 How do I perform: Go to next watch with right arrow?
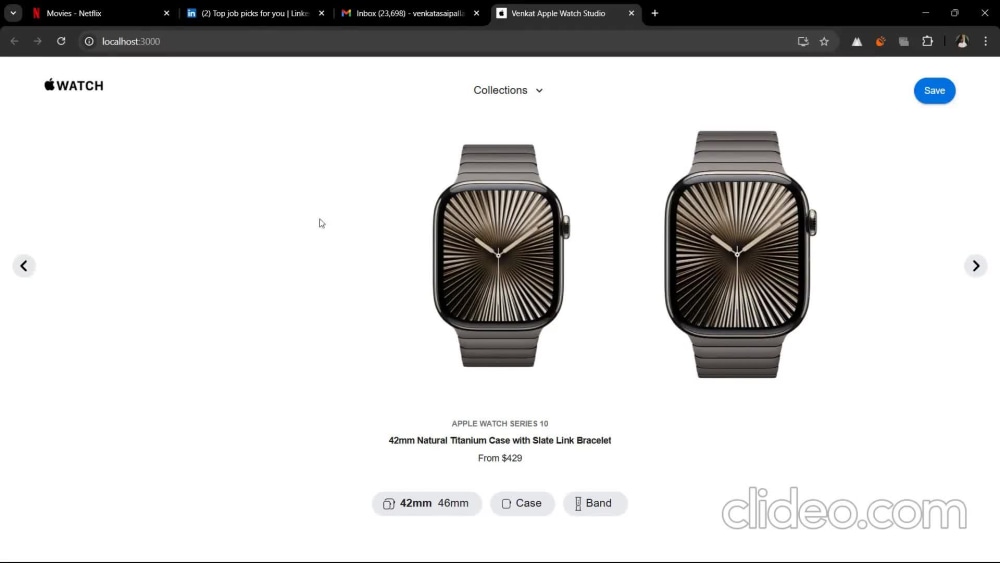click(x=975, y=266)
